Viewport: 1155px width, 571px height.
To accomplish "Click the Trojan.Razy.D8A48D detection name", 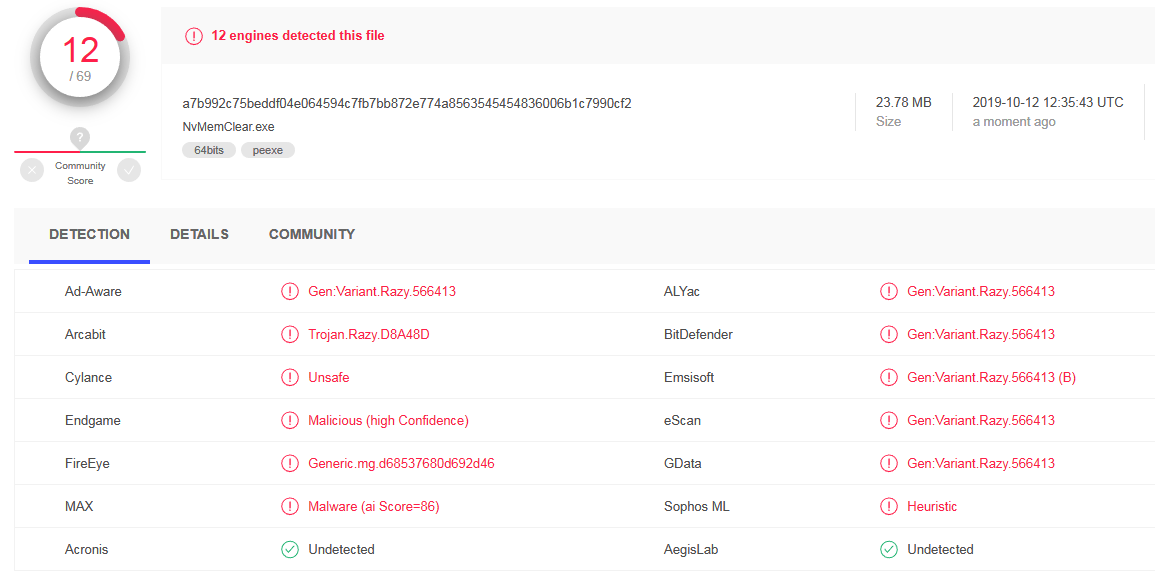I will click(368, 334).
